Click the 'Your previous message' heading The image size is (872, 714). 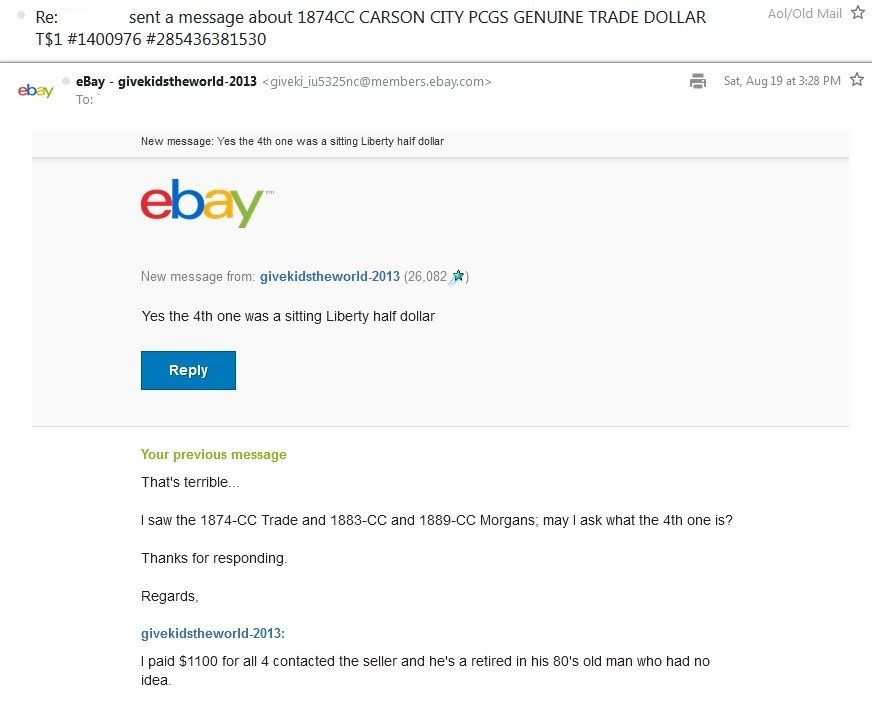pos(213,454)
